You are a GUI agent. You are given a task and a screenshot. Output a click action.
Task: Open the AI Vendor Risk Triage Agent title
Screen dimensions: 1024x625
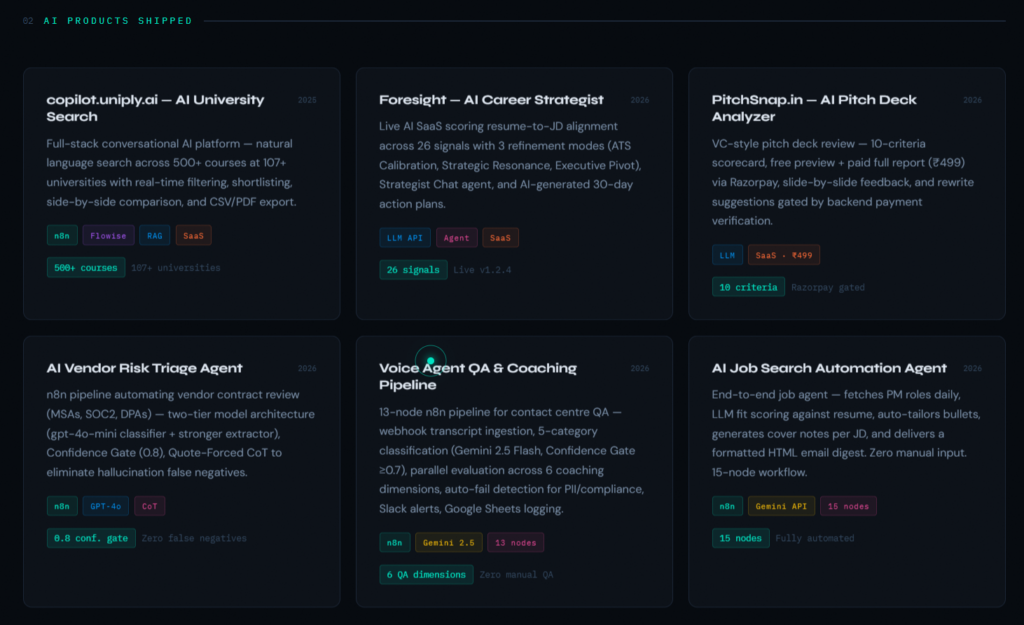144,368
